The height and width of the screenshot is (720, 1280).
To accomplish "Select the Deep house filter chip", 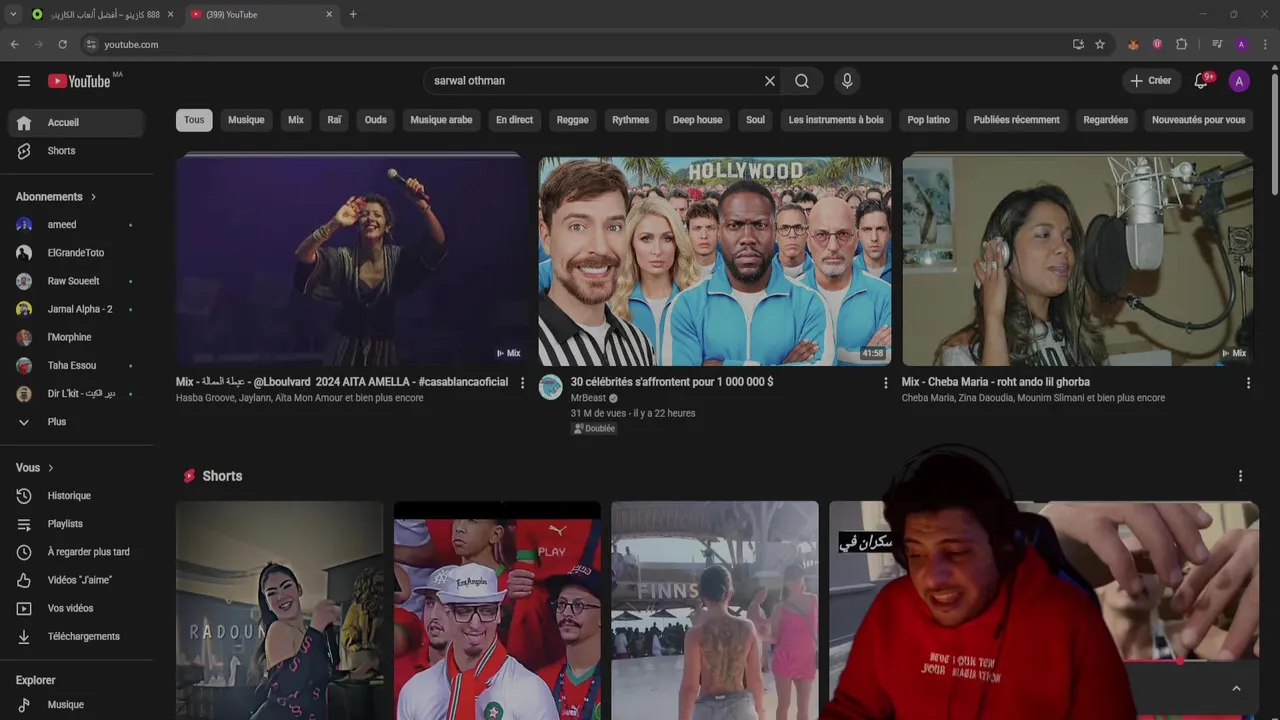I will (697, 120).
